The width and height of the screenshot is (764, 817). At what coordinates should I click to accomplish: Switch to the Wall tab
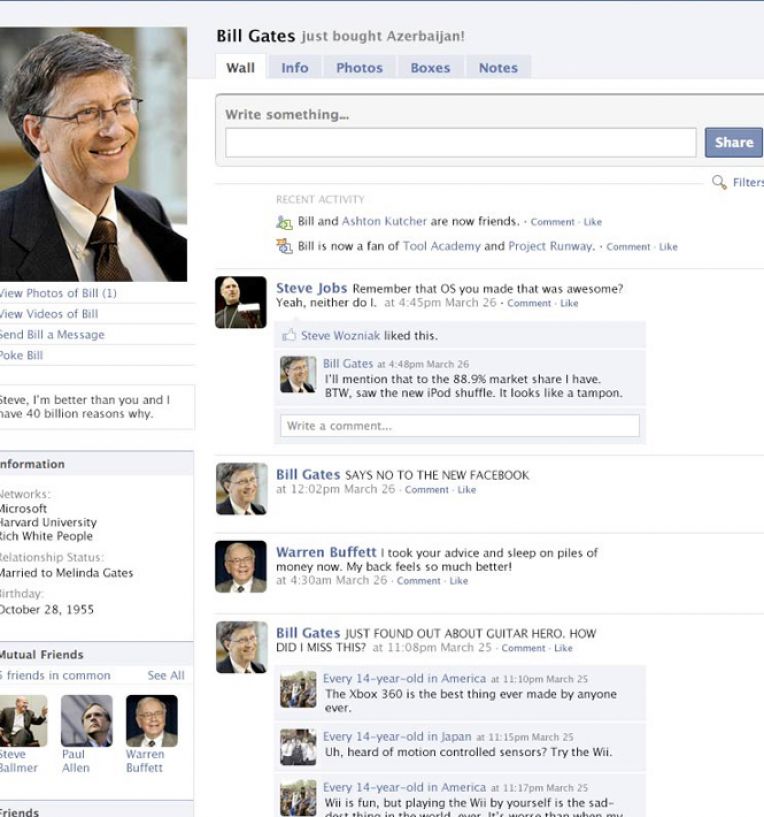pos(241,68)
